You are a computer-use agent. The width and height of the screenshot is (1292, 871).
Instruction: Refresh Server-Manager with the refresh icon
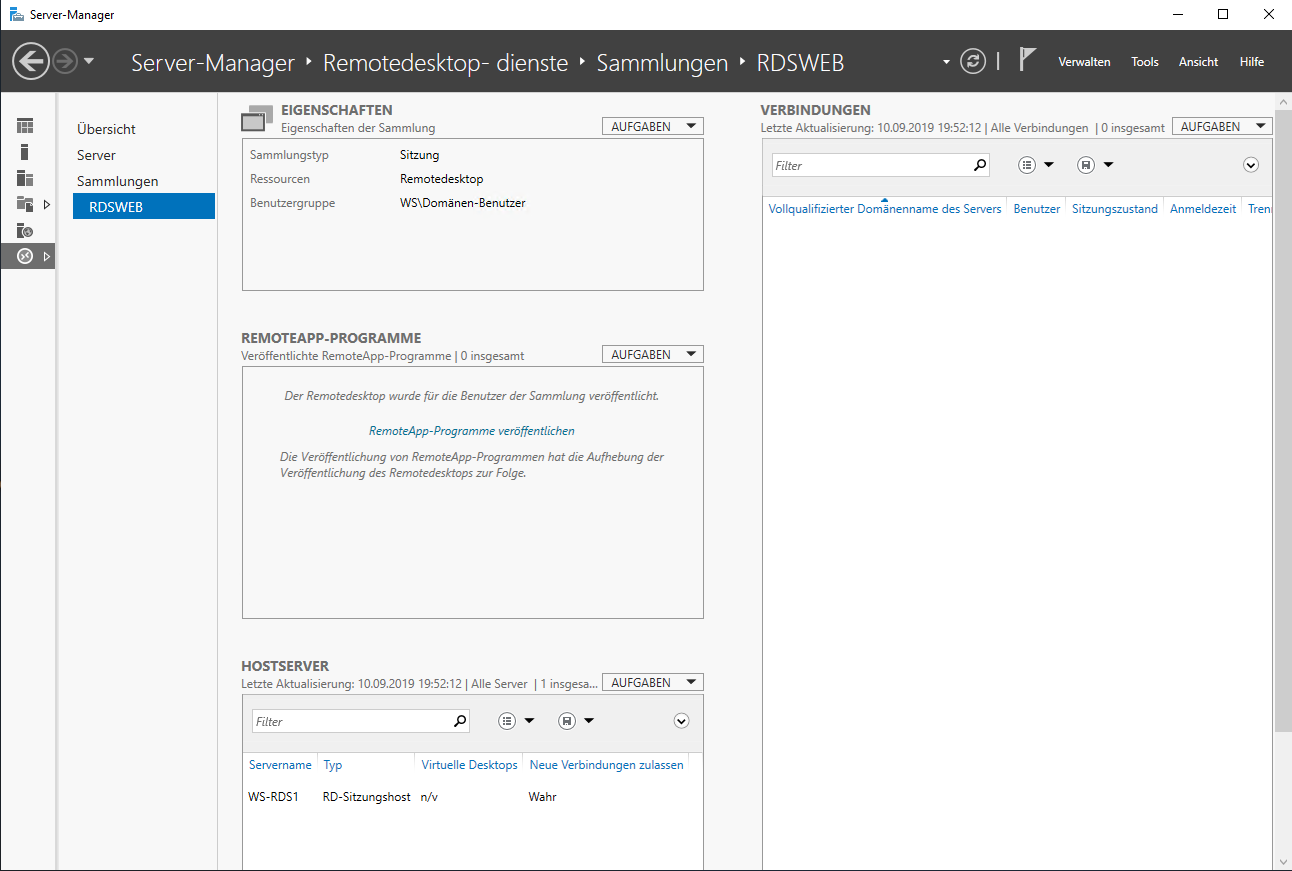[973, 62]
